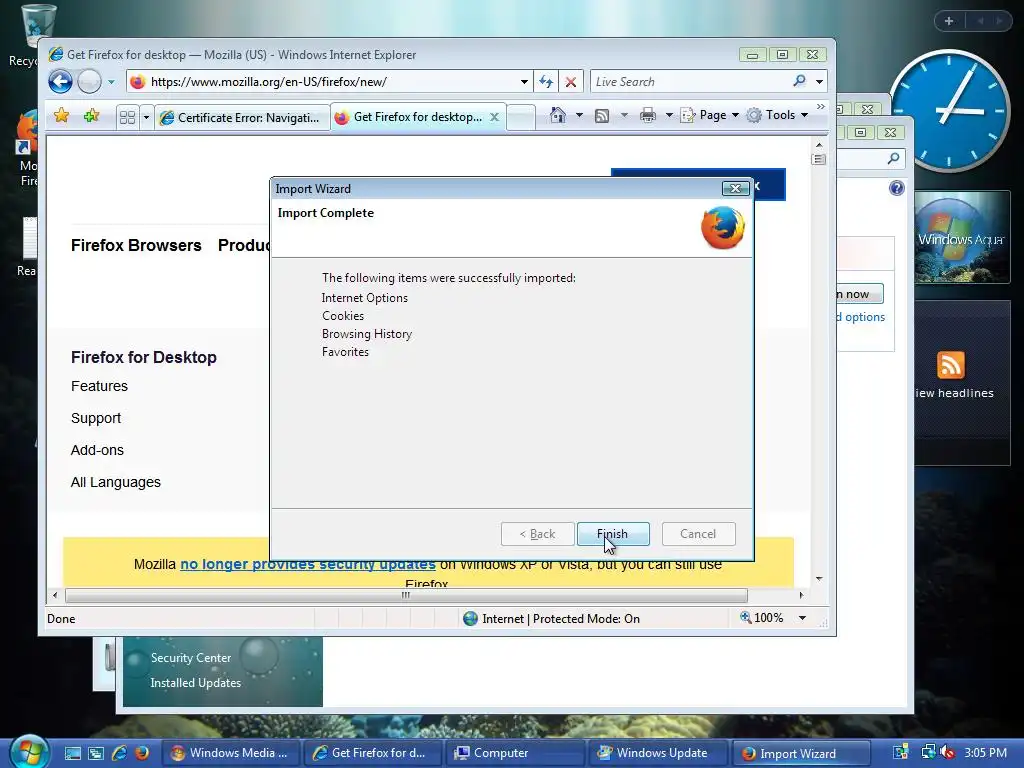The width and height of the screenshot is (1024, 768).
Task: Click the search icon in background window
Action: pos(893,158)
